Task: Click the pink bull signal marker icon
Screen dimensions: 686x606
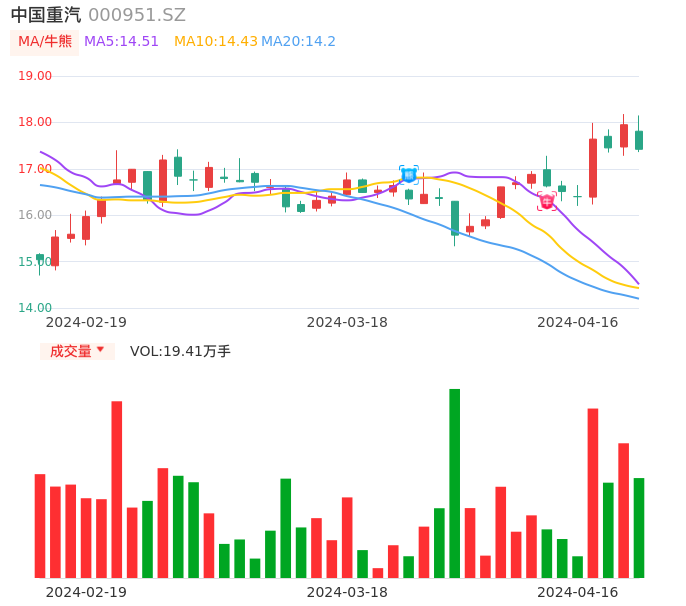Action: point(546,201)
